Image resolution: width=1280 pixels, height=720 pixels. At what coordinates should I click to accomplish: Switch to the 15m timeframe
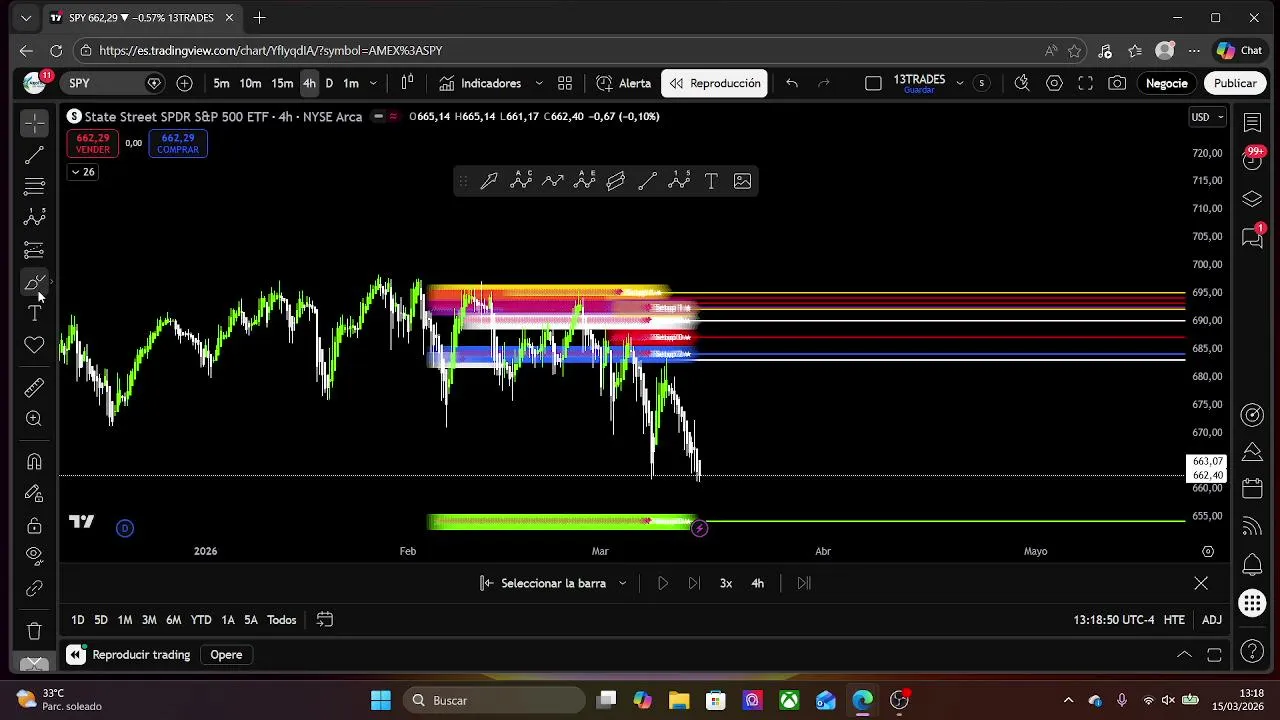coord(282,83)
